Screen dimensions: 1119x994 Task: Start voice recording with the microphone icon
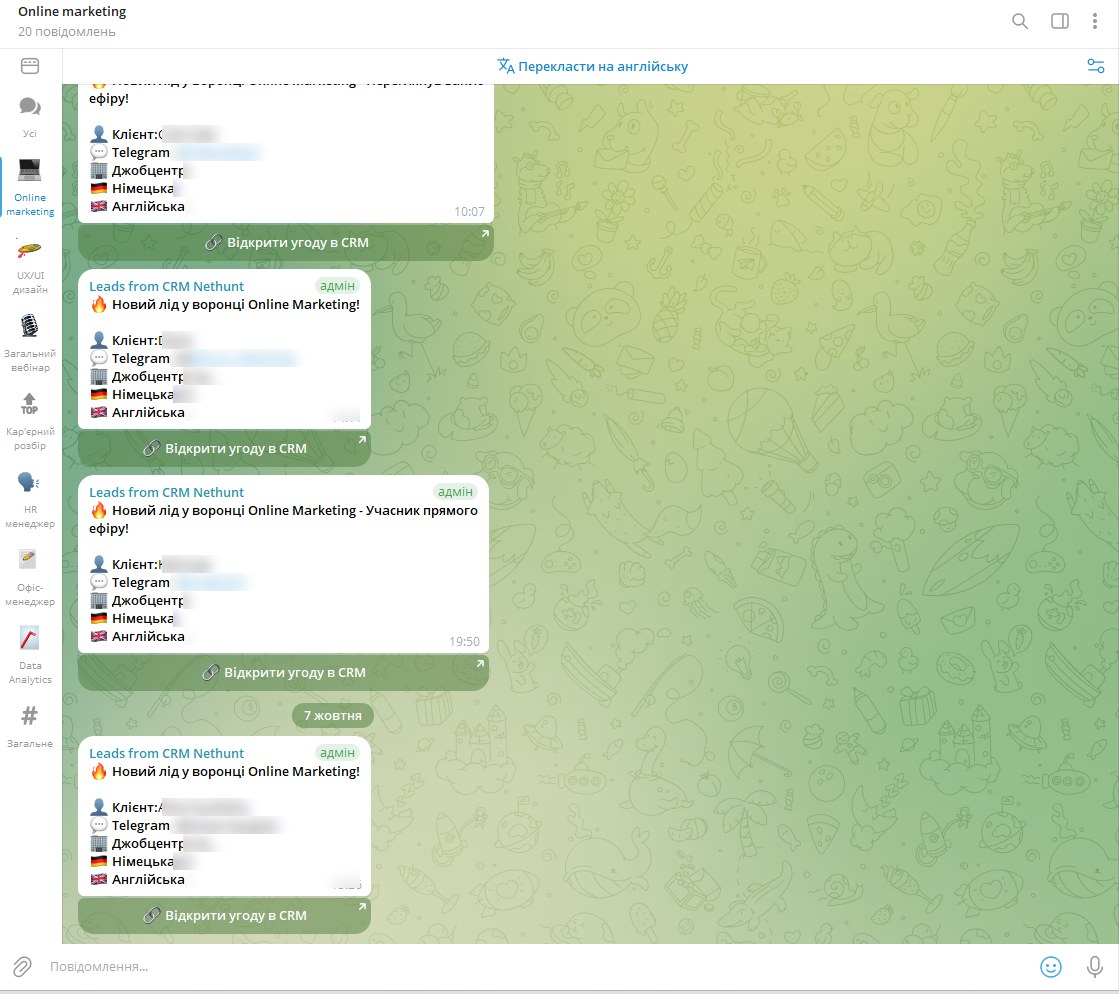(1095, 967)
